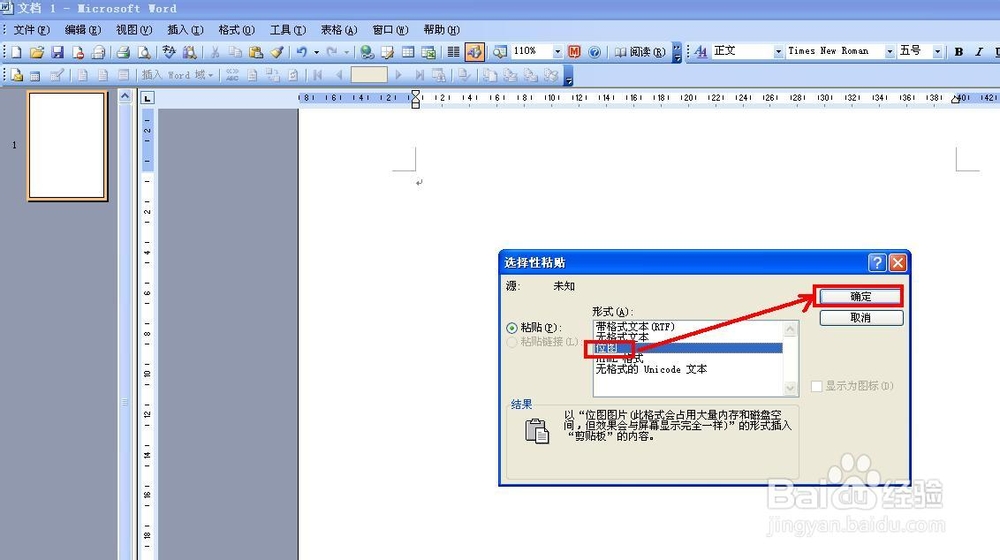This screenshot has width=1000, height=560.
Task: Toggle Italic formatting
Action: (x=979, y=52)
